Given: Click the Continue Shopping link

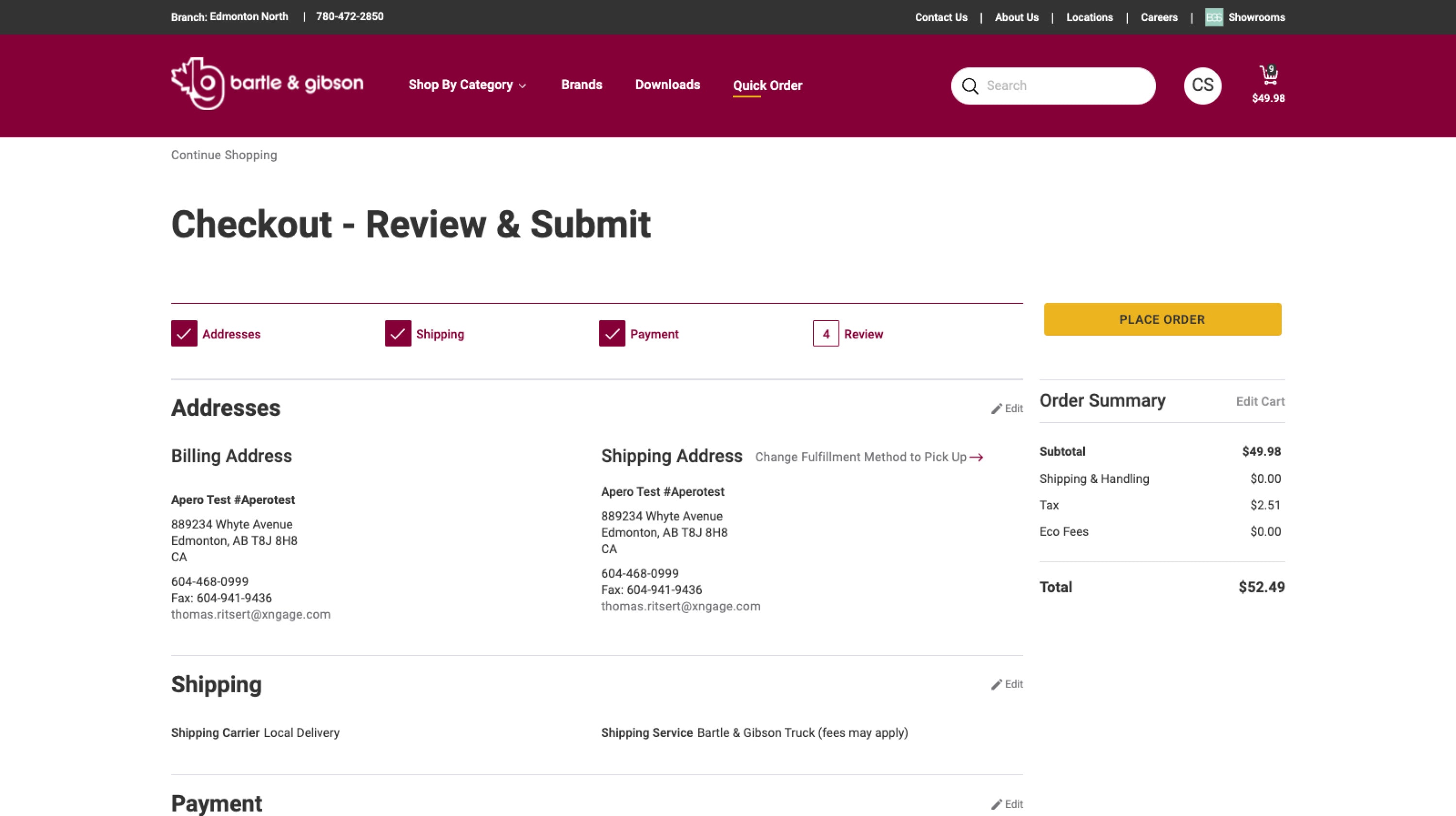Looking at the screenshot, I should click(x=224, y=155).
